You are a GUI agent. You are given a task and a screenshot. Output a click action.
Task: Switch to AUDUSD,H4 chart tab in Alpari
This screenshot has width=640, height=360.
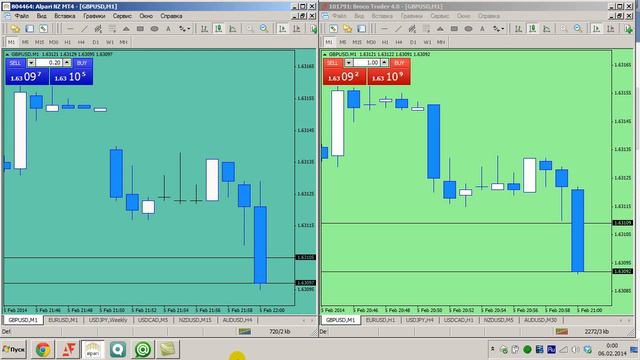coord(237,320)
